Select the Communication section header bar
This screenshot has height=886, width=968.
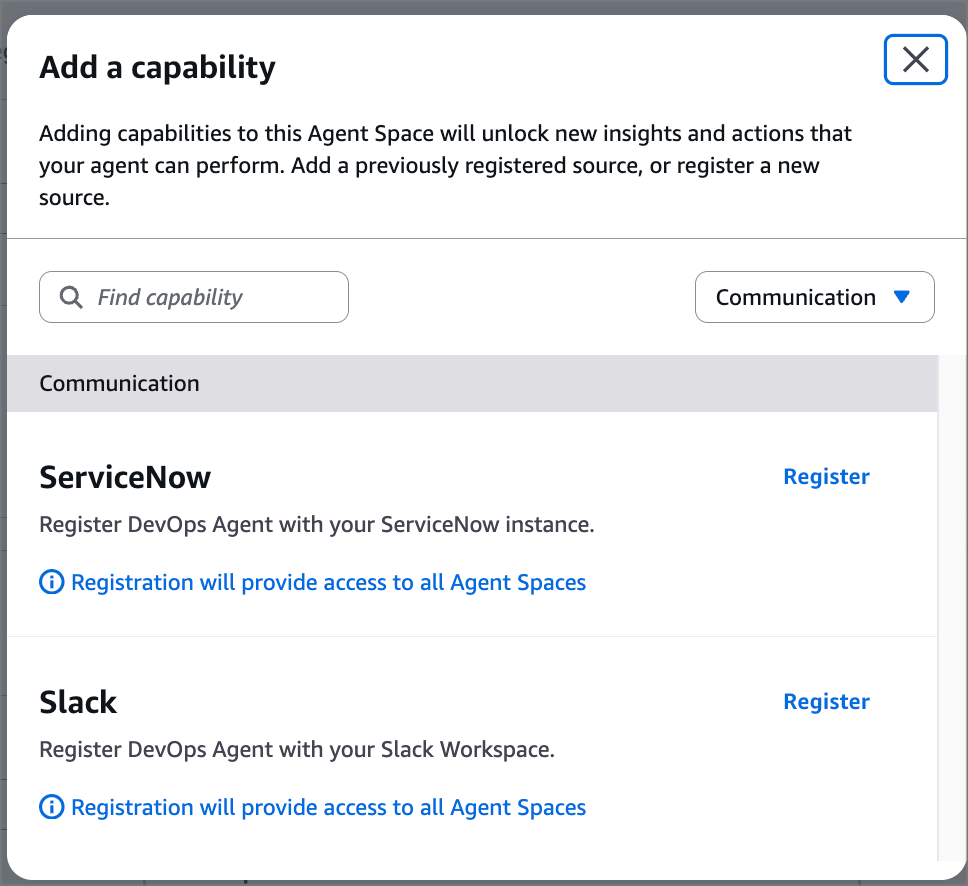coord(471,383)
